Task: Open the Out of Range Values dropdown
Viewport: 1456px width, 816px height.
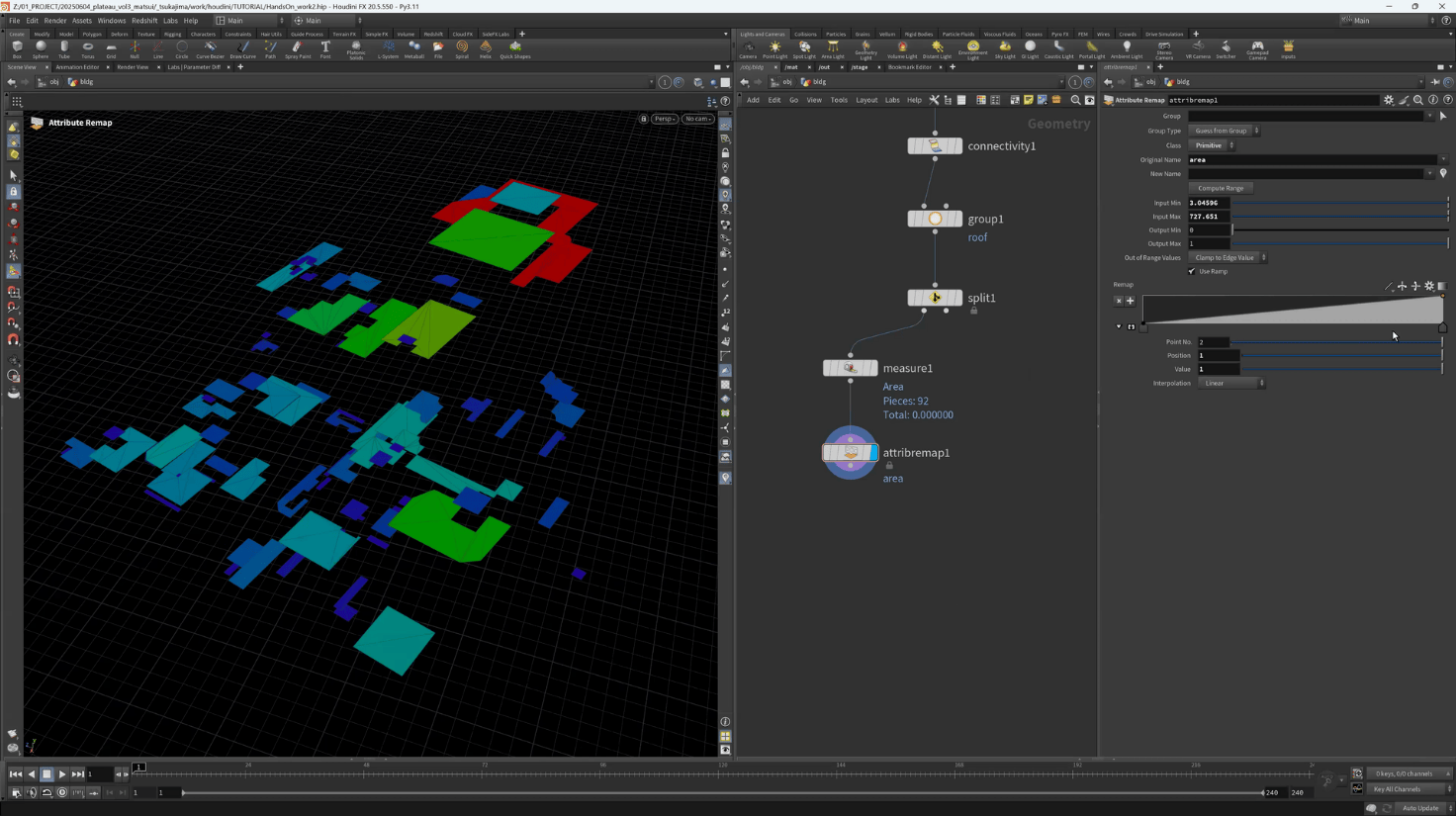Action: [1228, 258]
